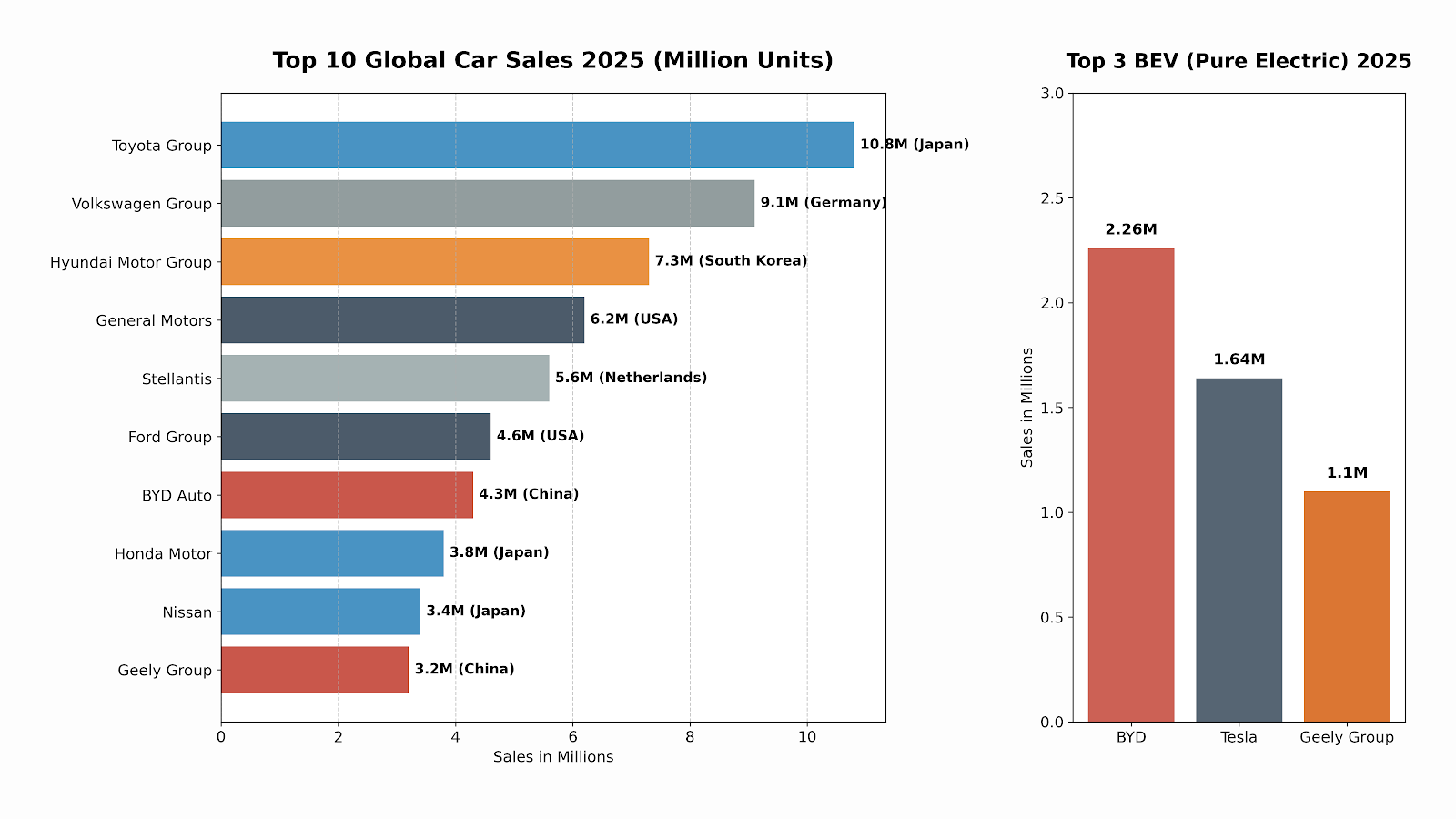Click the Toyota Group blue bar
The width and height of the screenshot is (1456, 819).
pos(537,145)
